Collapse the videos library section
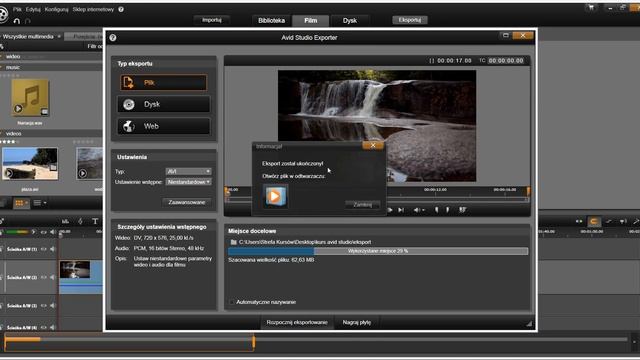Screen dimensions: 640x360 pyautogui.click(x=2, y=133)
